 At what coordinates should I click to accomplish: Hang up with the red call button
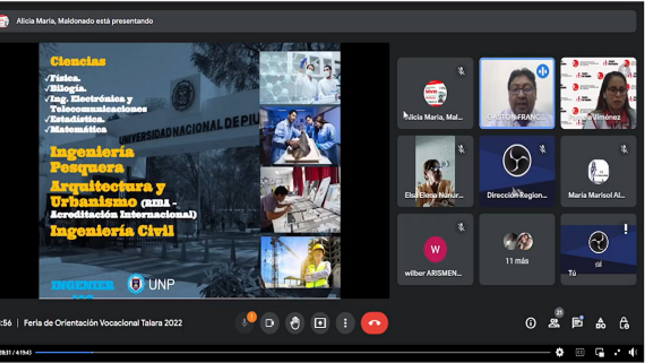point(374,323)
